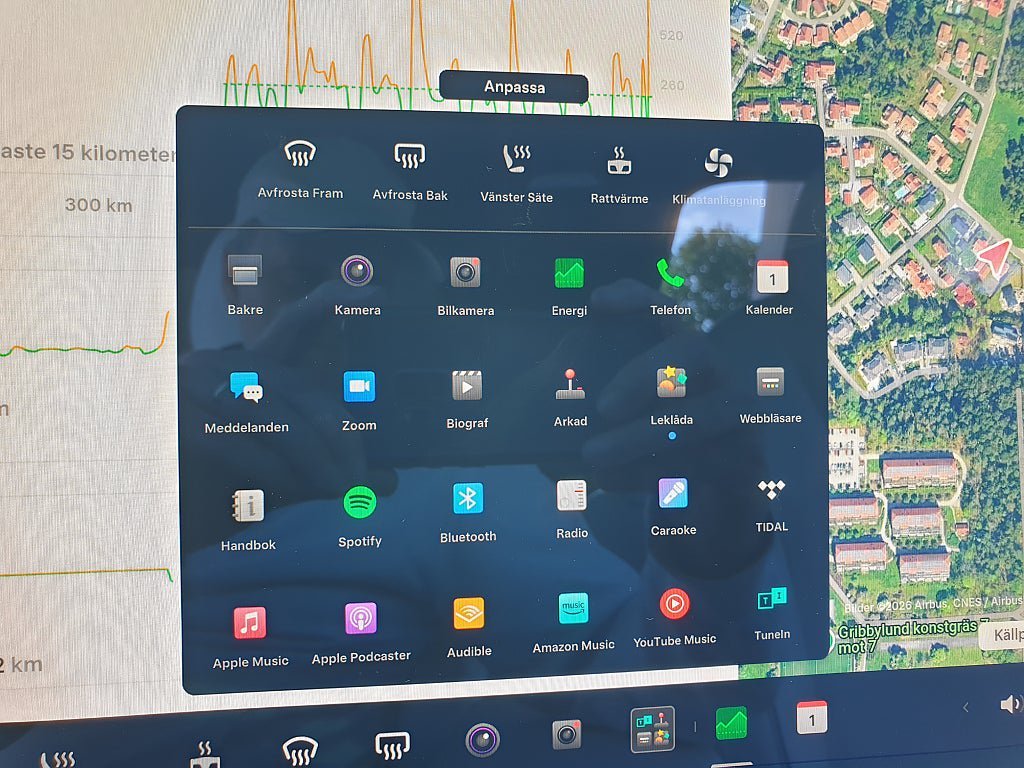
Task: Click the calendar icon in bottom dock
Action: (812, 718)
